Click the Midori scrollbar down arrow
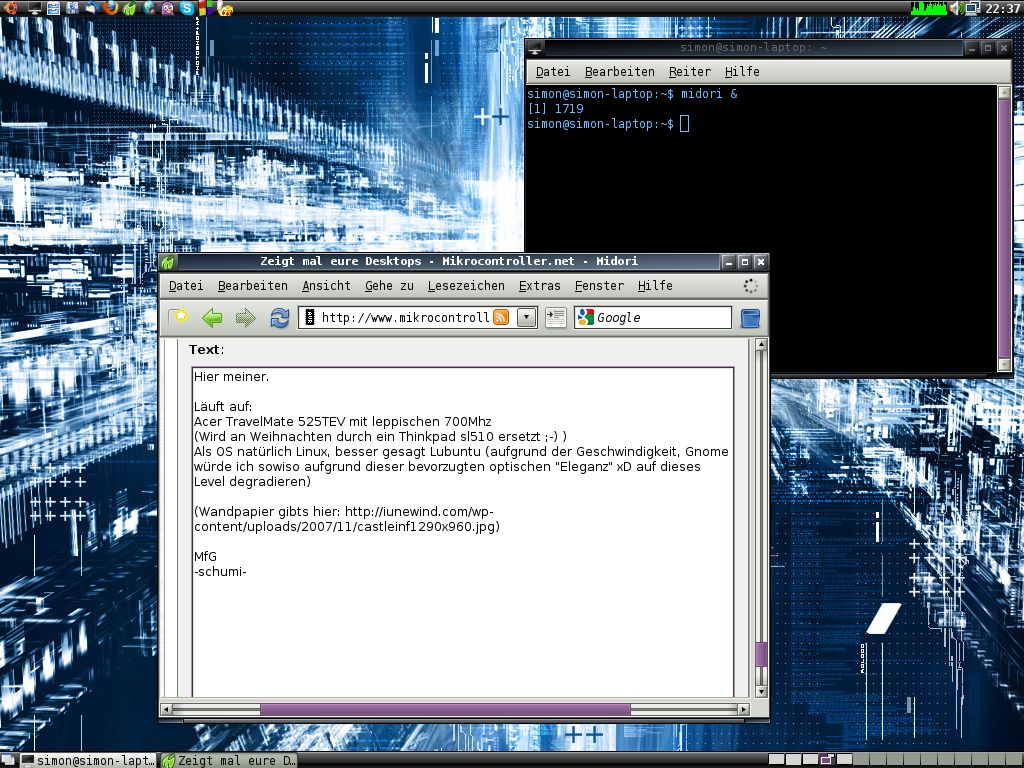The height and width of the screenshot is (768, 1024). coord(761,692)
